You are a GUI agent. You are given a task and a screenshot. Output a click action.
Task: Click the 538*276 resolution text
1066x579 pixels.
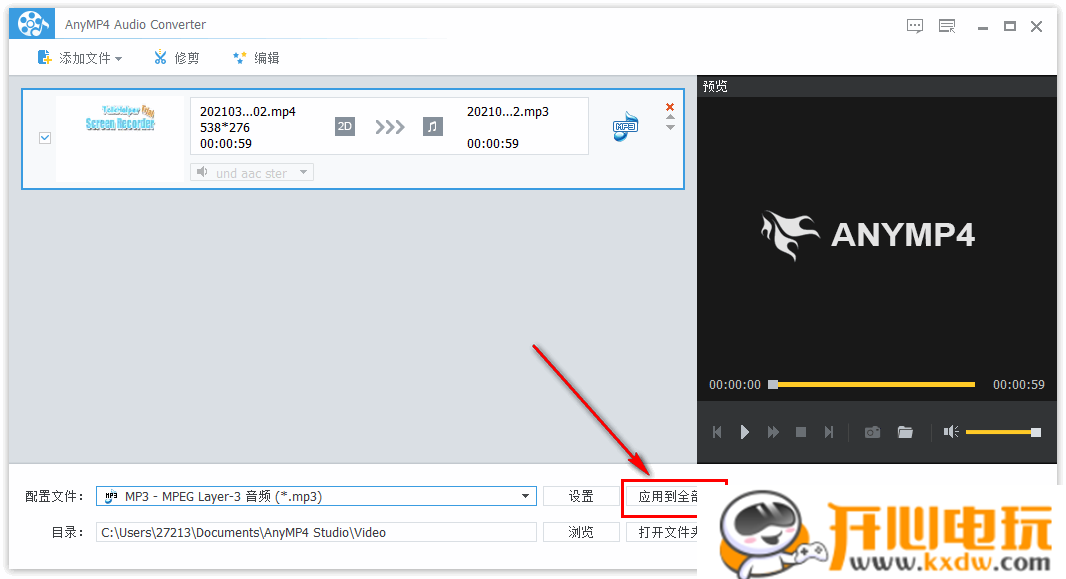click(224, 128)
